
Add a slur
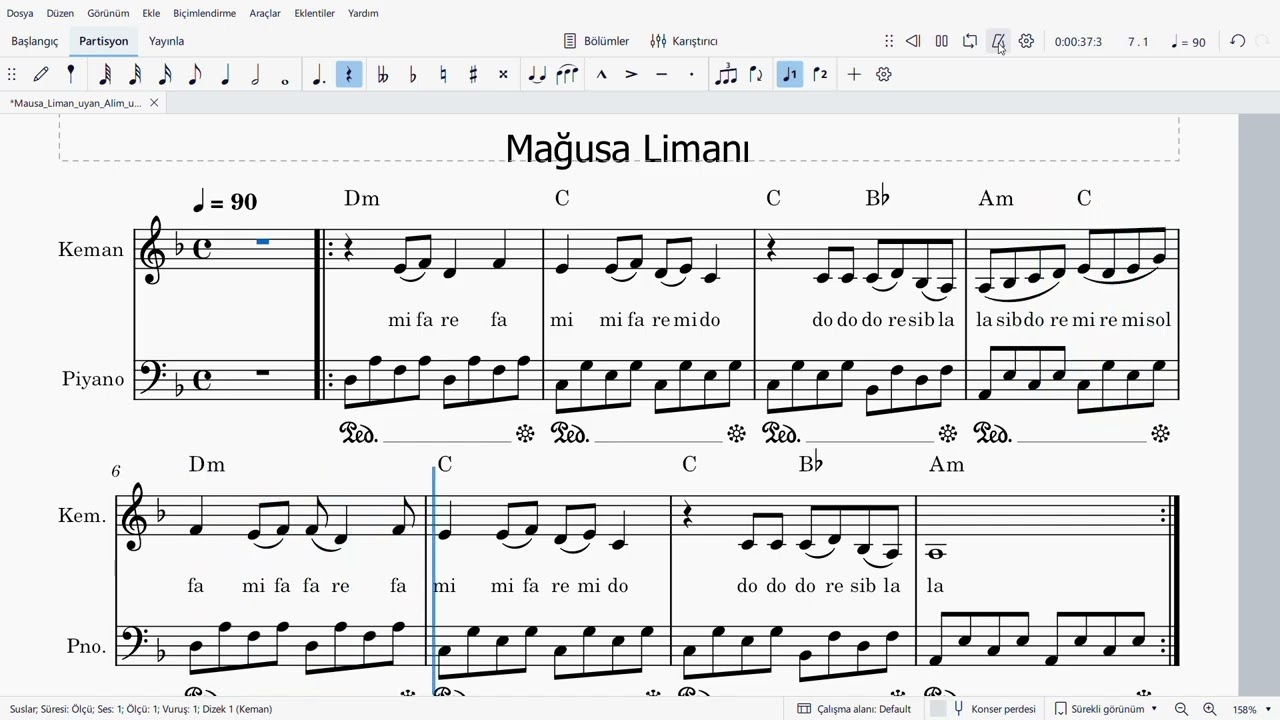click(567, 74)
